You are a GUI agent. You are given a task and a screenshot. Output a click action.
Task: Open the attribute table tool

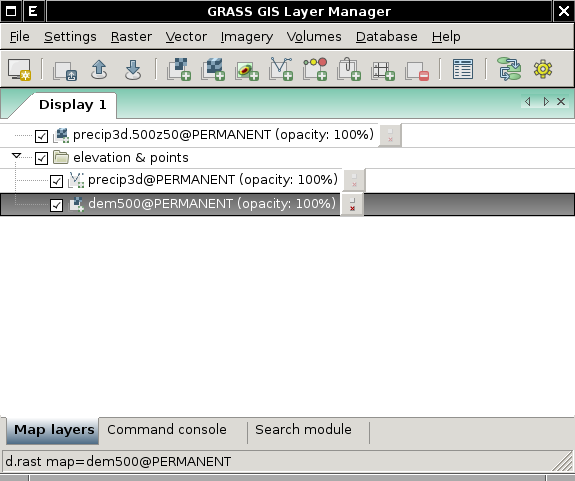[x=463, y=69]
